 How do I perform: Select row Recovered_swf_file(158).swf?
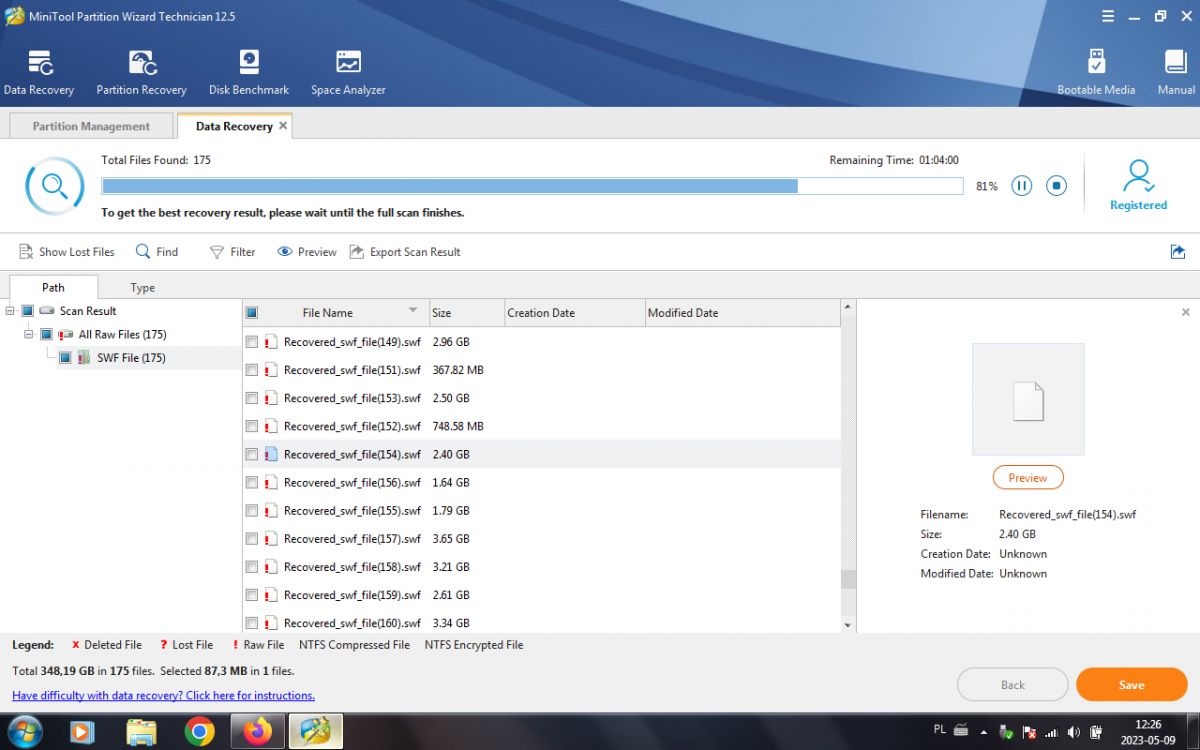(x=541, y=567)
